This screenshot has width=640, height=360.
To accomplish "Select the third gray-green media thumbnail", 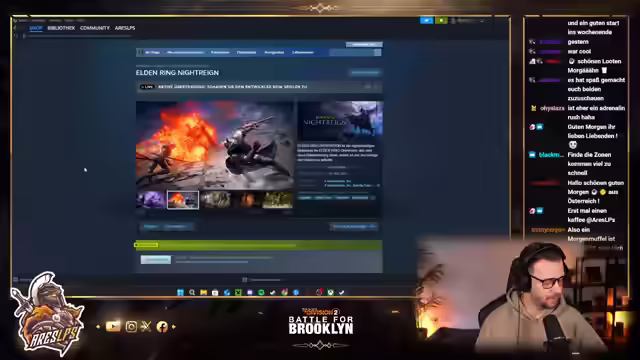I will [x=215, y=200].
